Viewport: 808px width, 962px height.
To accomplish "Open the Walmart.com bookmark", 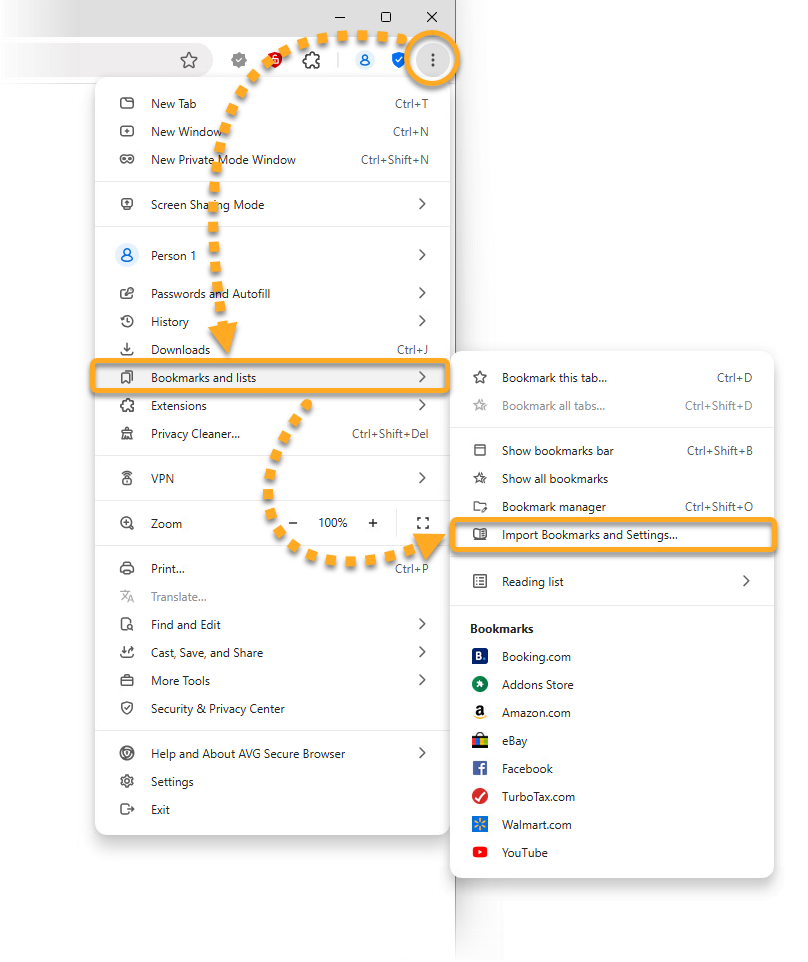I will coord(536,825).
